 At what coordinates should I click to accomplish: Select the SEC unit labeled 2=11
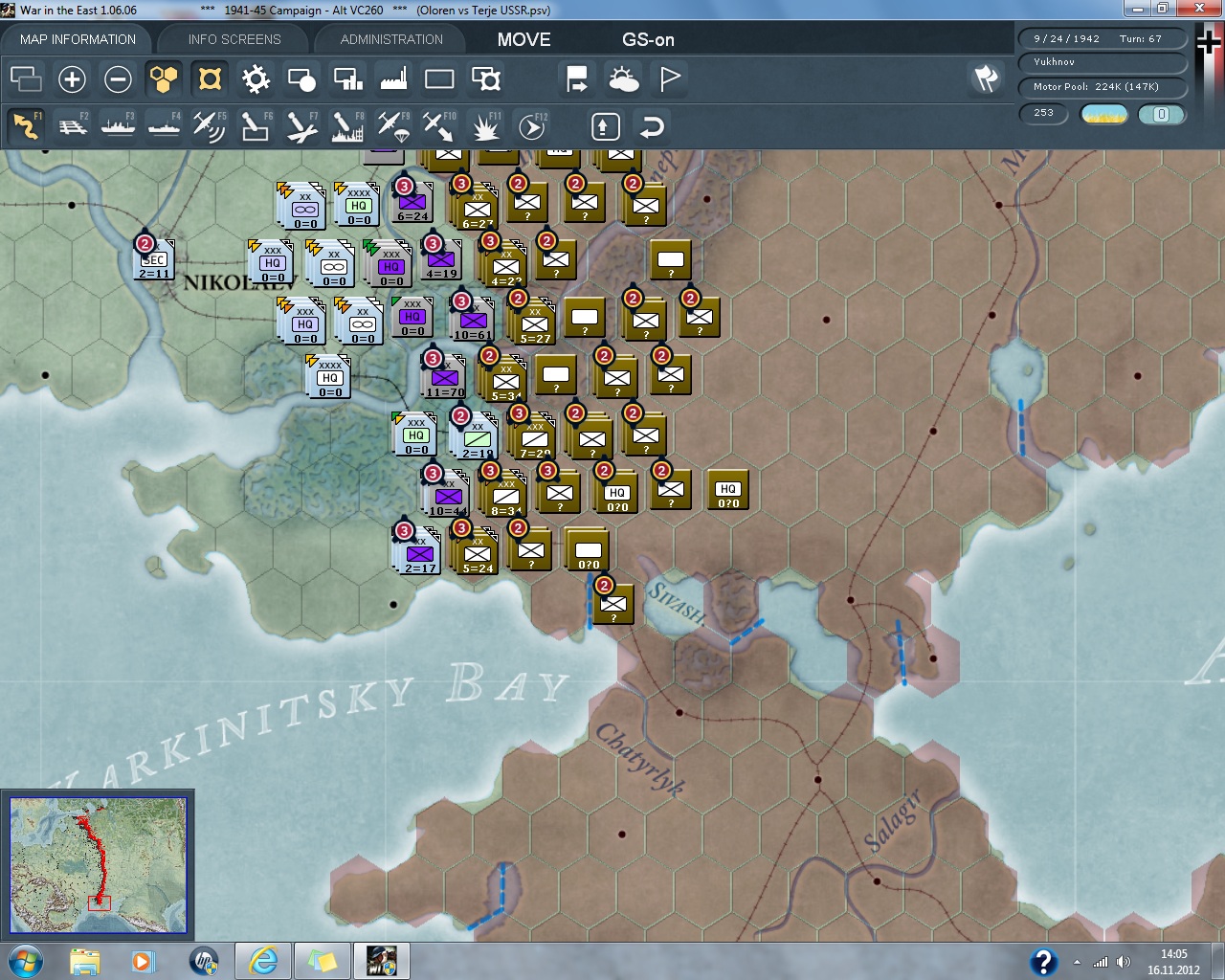[x=153, y=260]
